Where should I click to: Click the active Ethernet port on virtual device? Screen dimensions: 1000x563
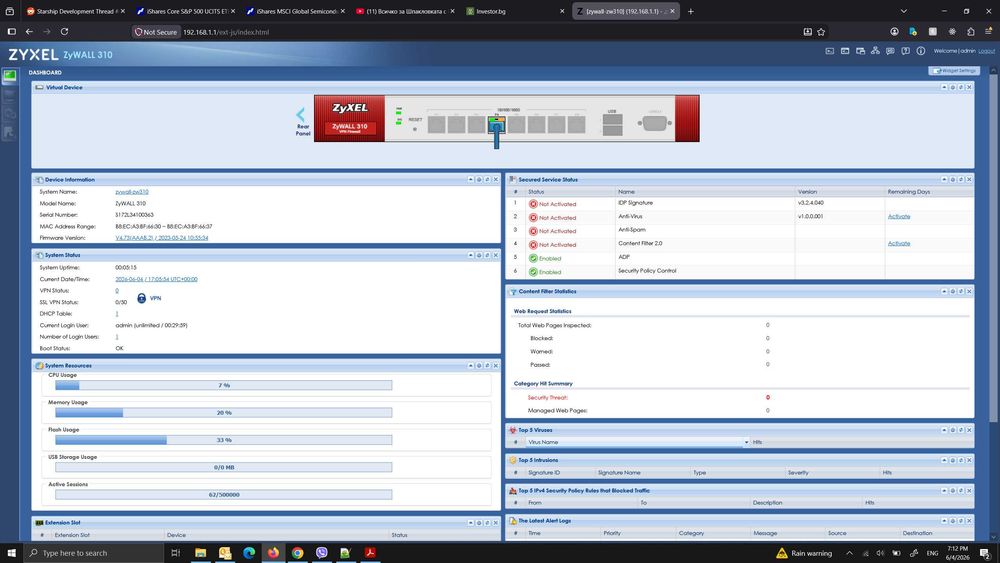point(496,124)
